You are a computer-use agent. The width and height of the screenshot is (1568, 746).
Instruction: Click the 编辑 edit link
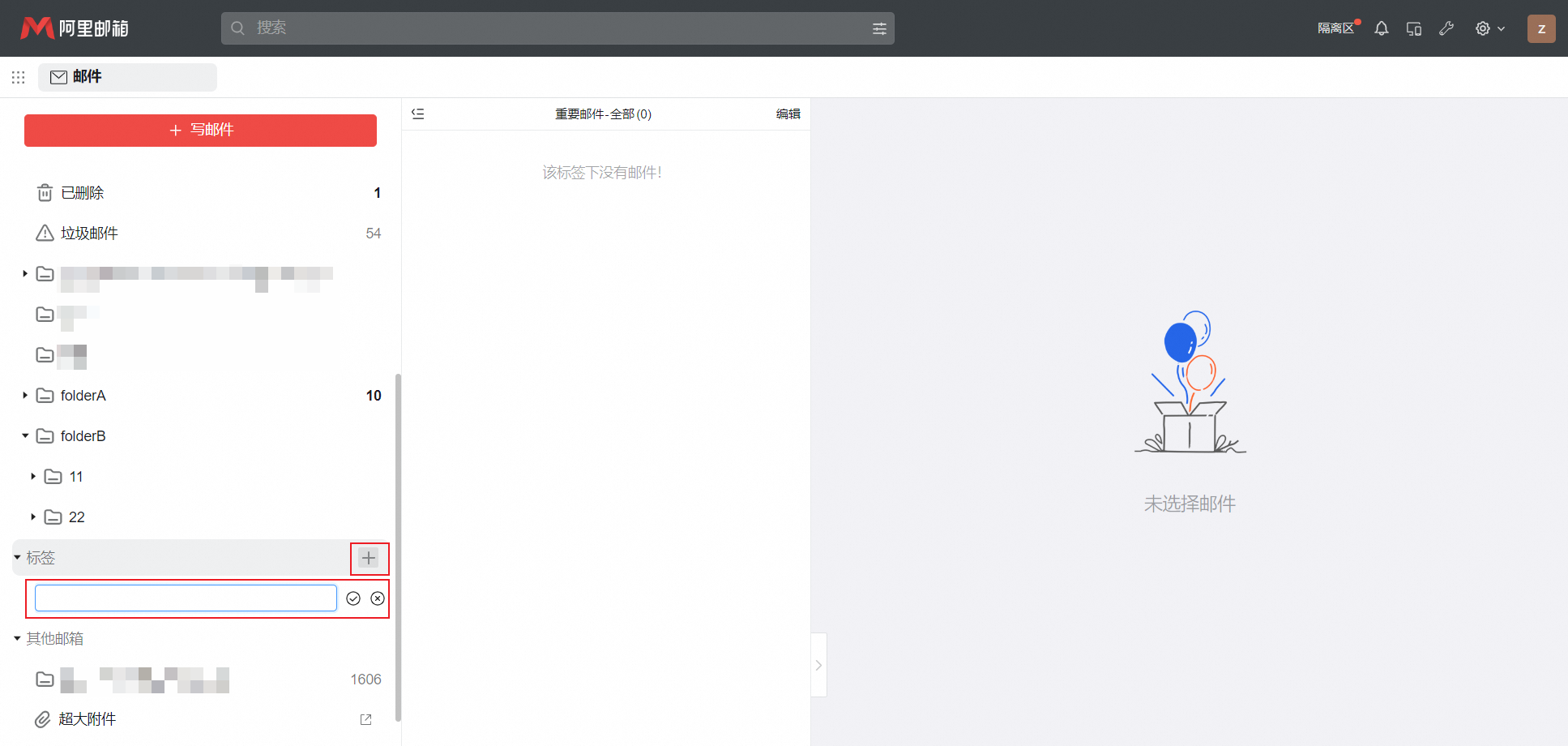(x=788, y=114)
